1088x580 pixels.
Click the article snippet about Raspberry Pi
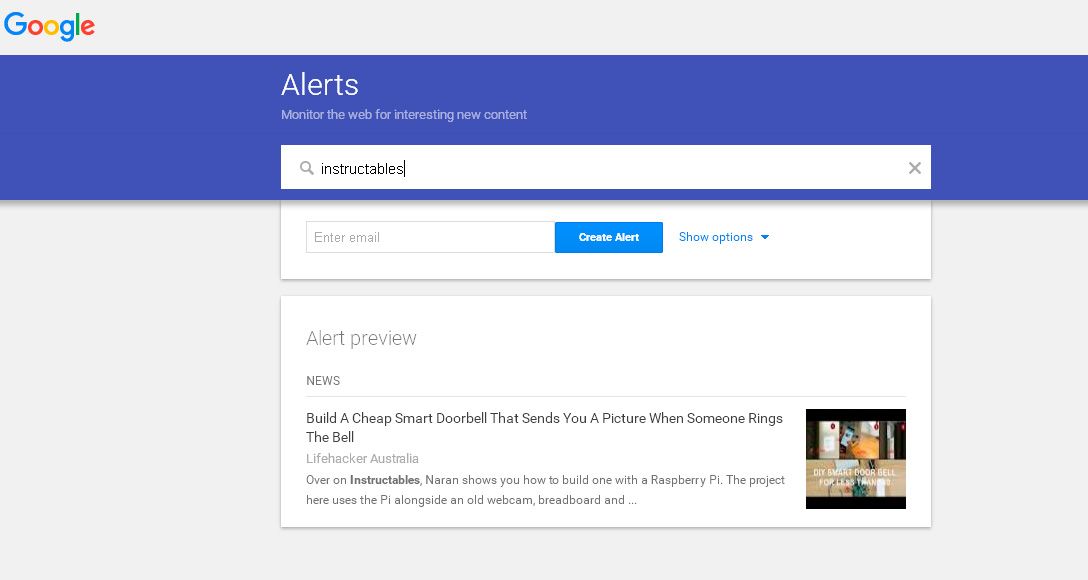[x=545, y=490]
